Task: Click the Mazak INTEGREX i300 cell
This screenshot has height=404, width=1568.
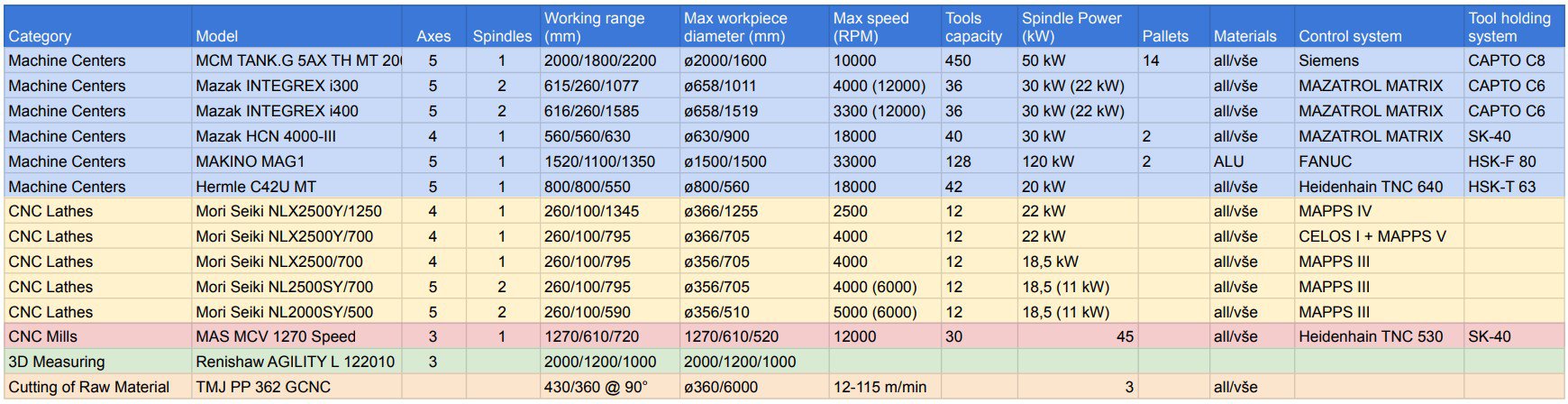Action: point(296,86)
